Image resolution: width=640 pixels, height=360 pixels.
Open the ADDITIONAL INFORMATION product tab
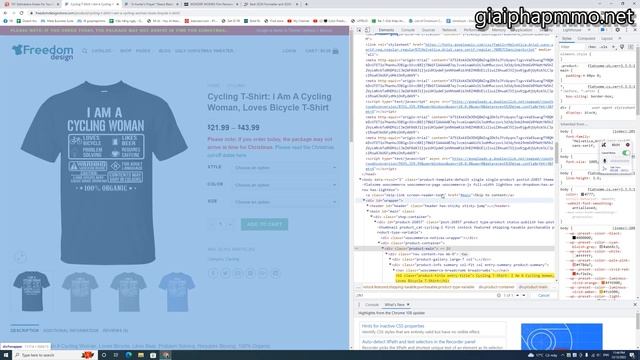(71, 330)
